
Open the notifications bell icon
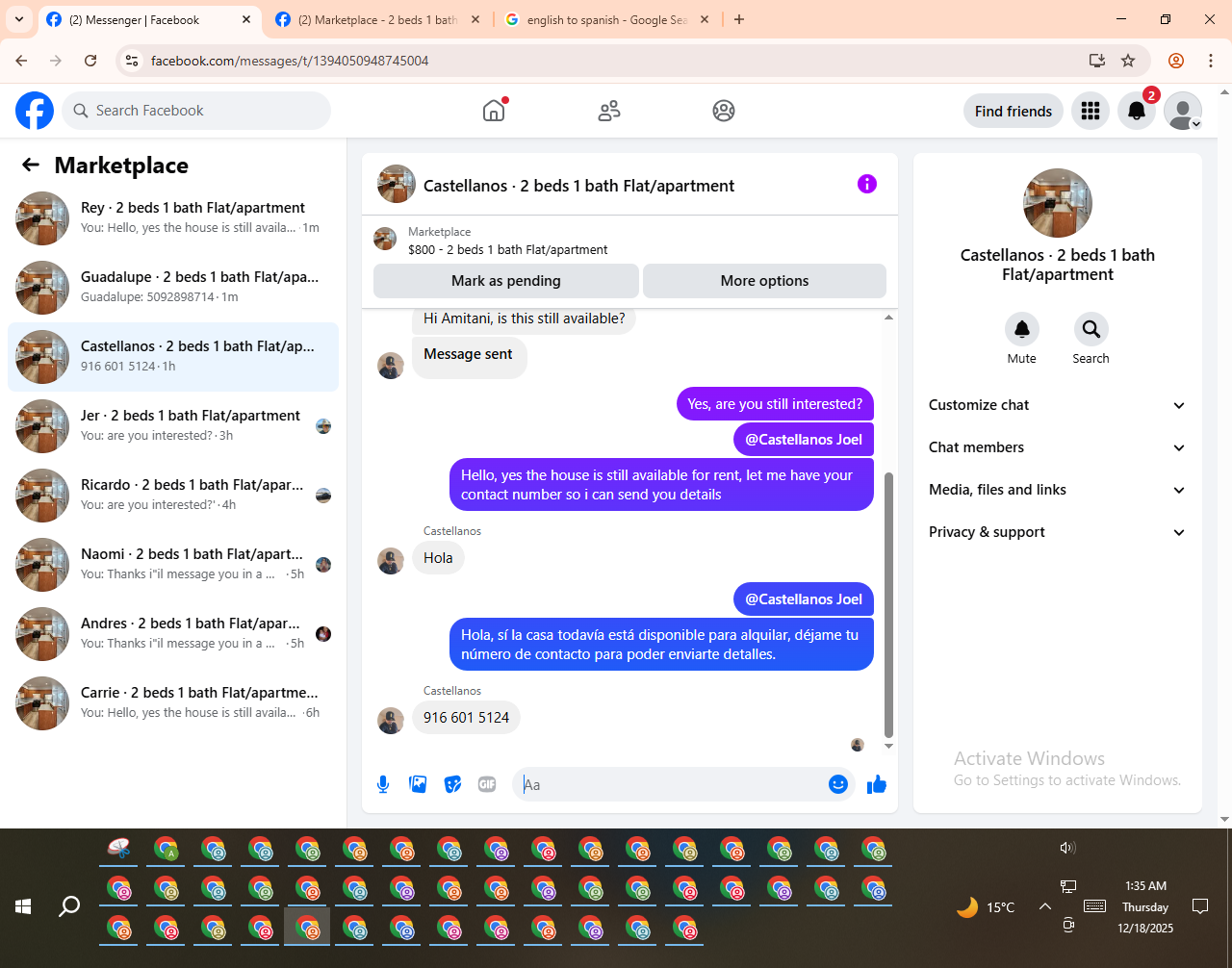coord(1137,111)
